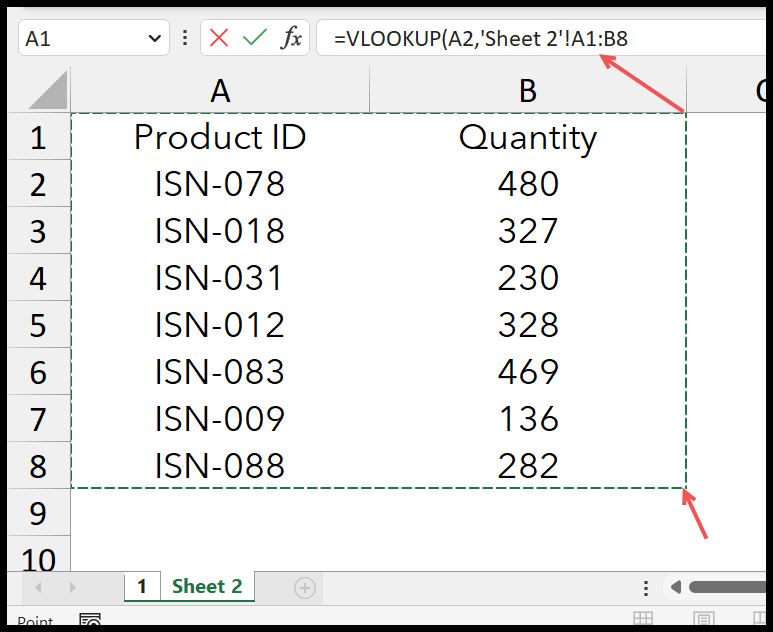Open the Insert Function fx dialog
773x632 pixels.
(291, 38)
